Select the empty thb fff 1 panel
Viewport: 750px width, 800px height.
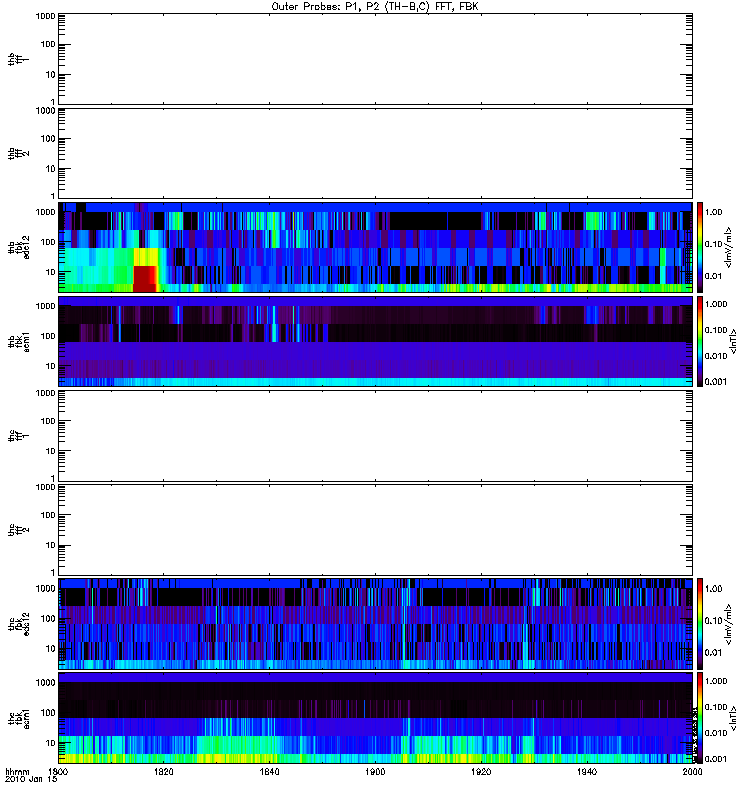tap(375, 59)
